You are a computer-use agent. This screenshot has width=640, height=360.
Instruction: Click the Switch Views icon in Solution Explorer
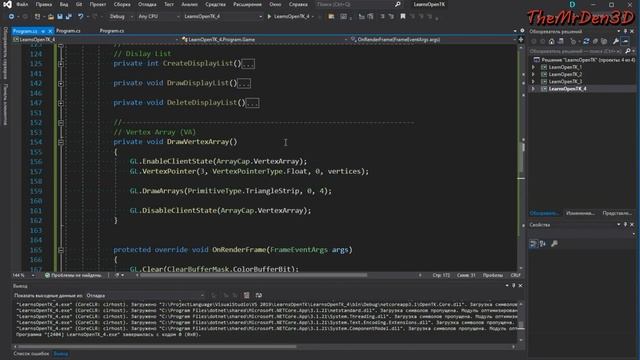click(x=561, y=41)
